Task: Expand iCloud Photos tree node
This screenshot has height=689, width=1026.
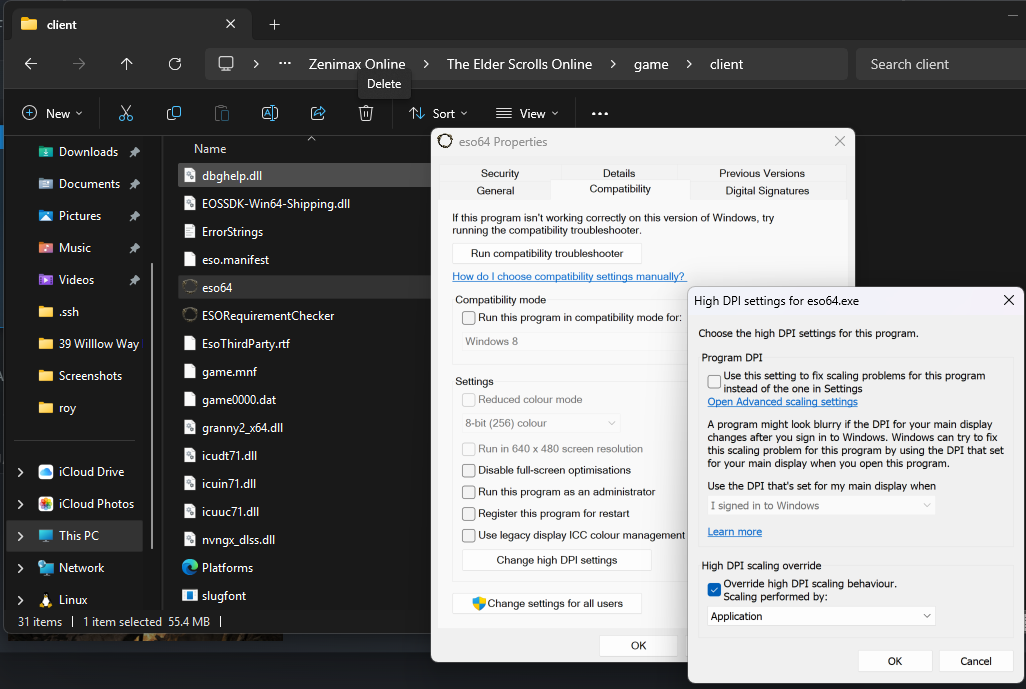Action: (x=20, y=504)
